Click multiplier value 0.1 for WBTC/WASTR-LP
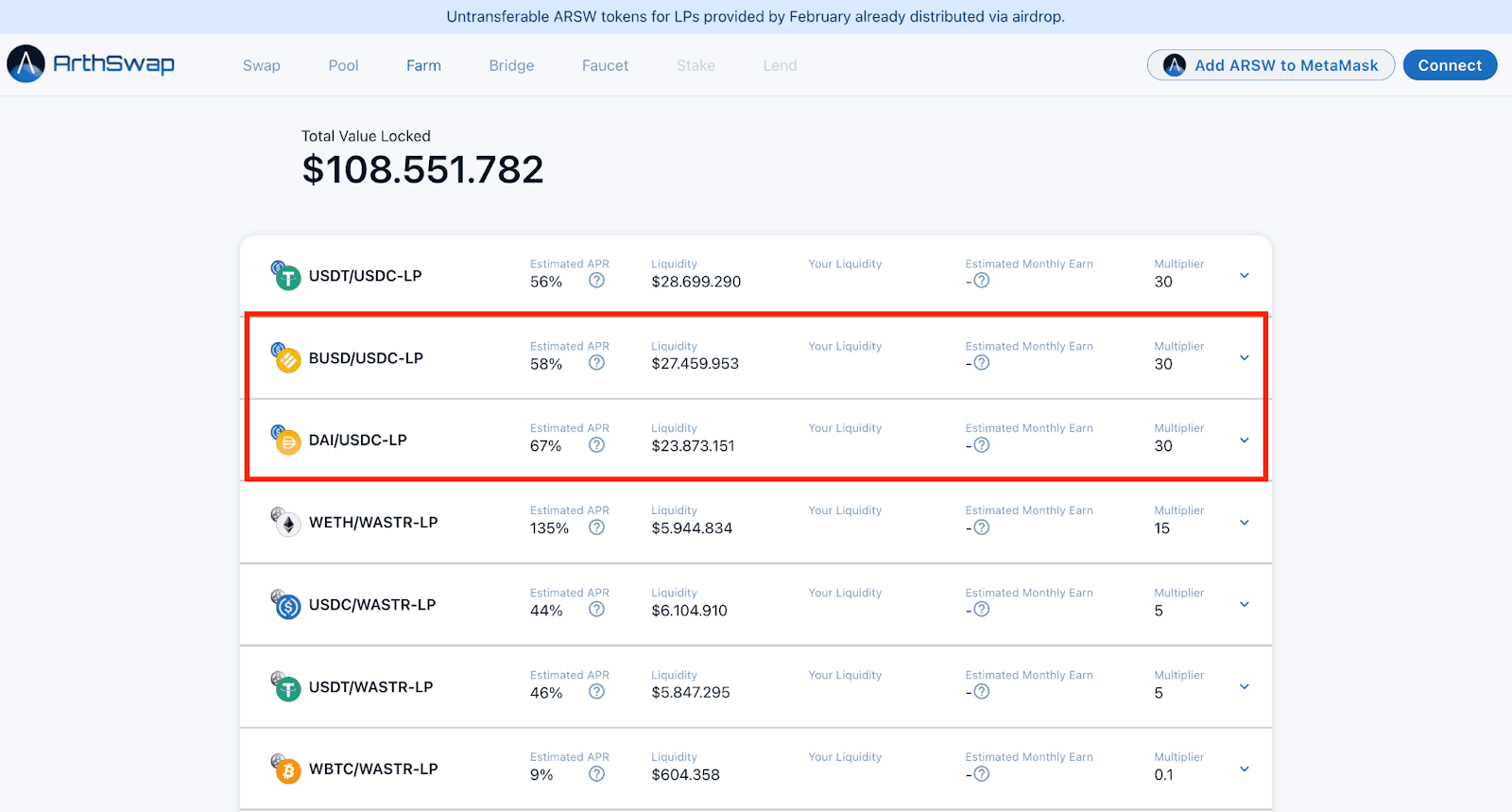Image resolution: width=1512 pixels, height=812 pixels. [1163, 775]
